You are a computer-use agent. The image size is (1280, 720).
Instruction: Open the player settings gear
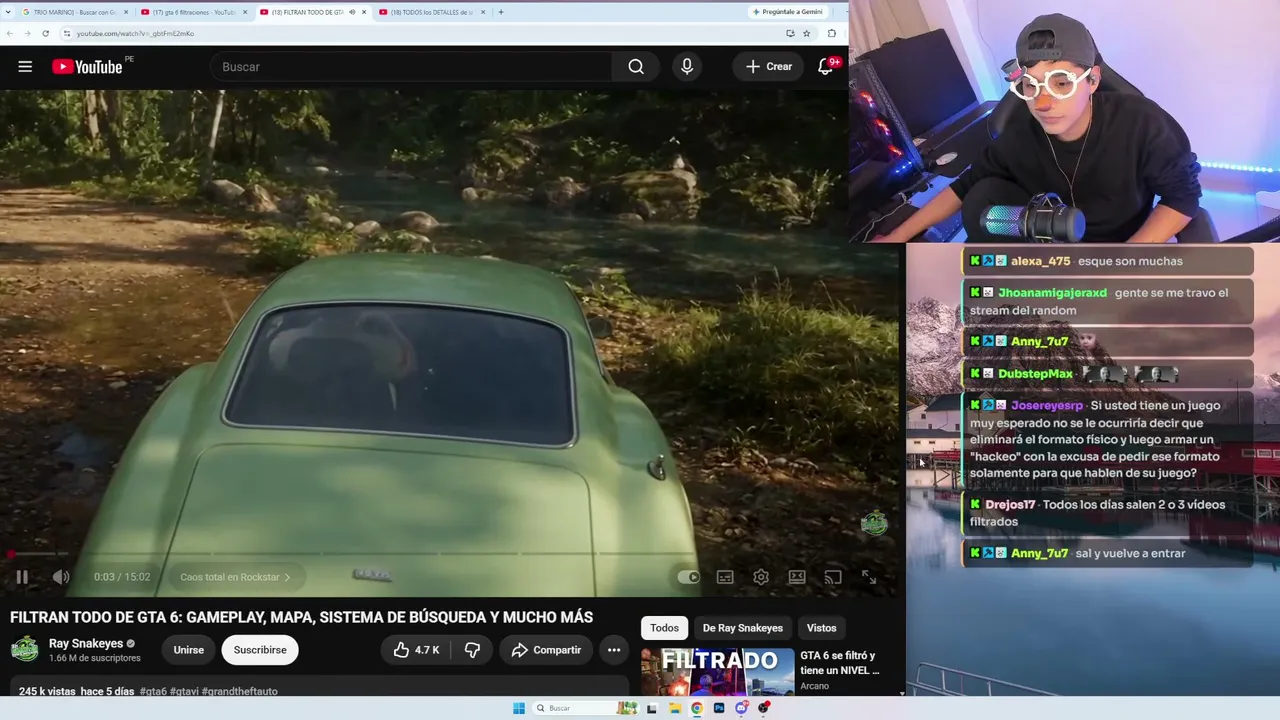pos(761,577)
